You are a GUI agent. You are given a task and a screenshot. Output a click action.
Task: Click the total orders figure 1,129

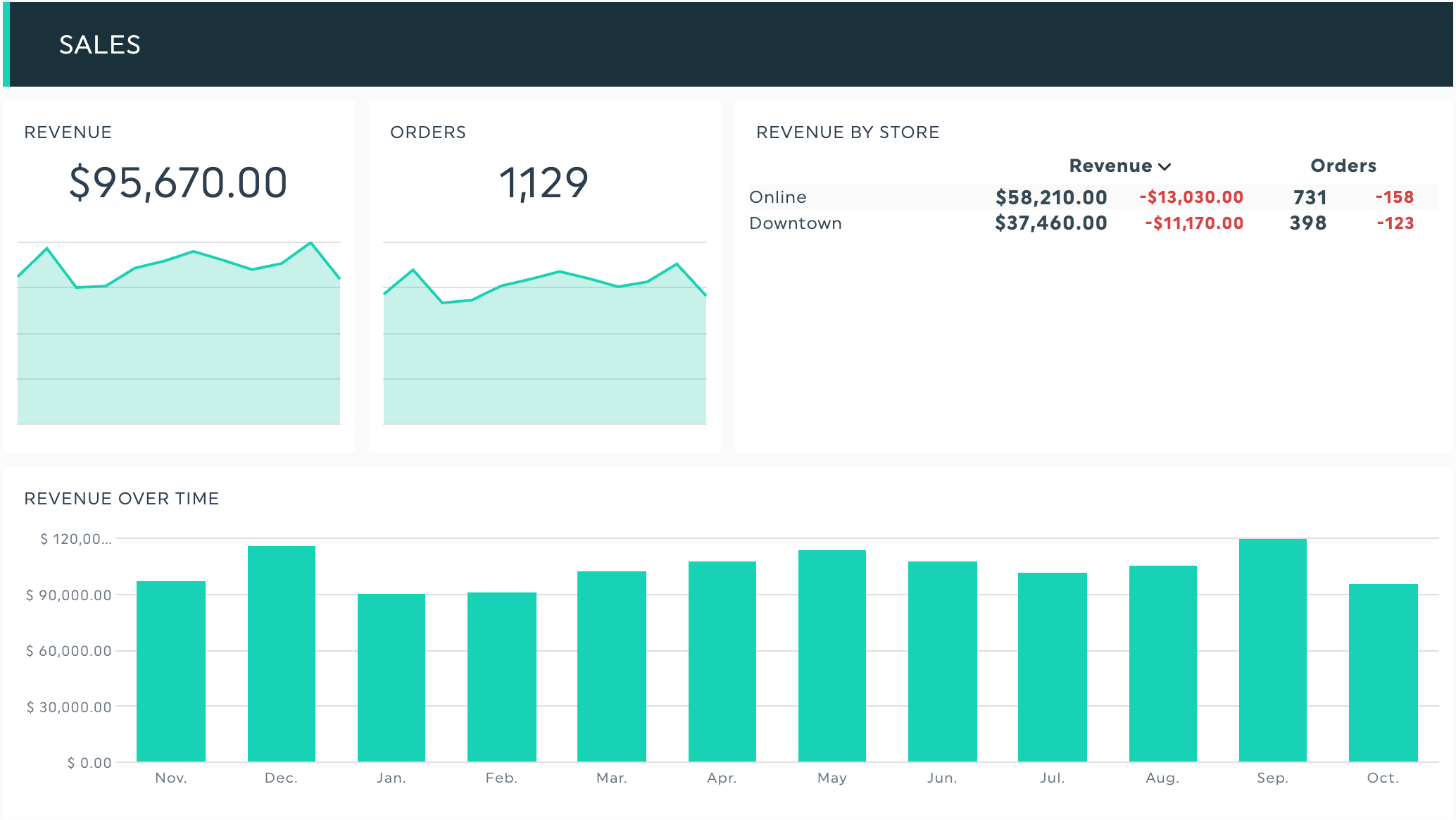pyautogui.click(x=544, y=183)
